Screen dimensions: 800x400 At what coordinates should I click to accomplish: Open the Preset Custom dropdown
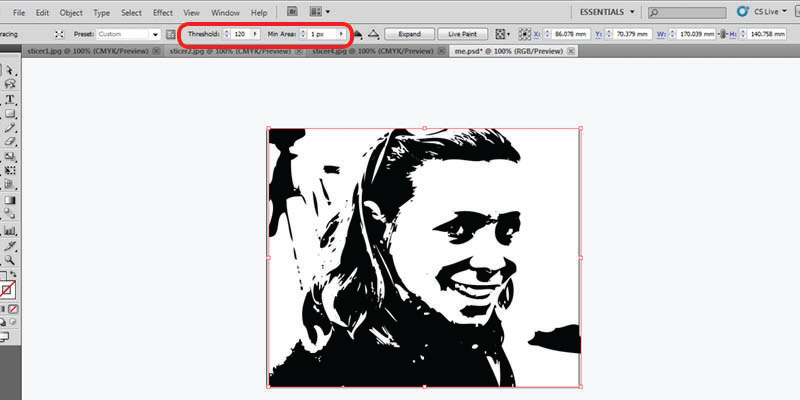[156, 34]
